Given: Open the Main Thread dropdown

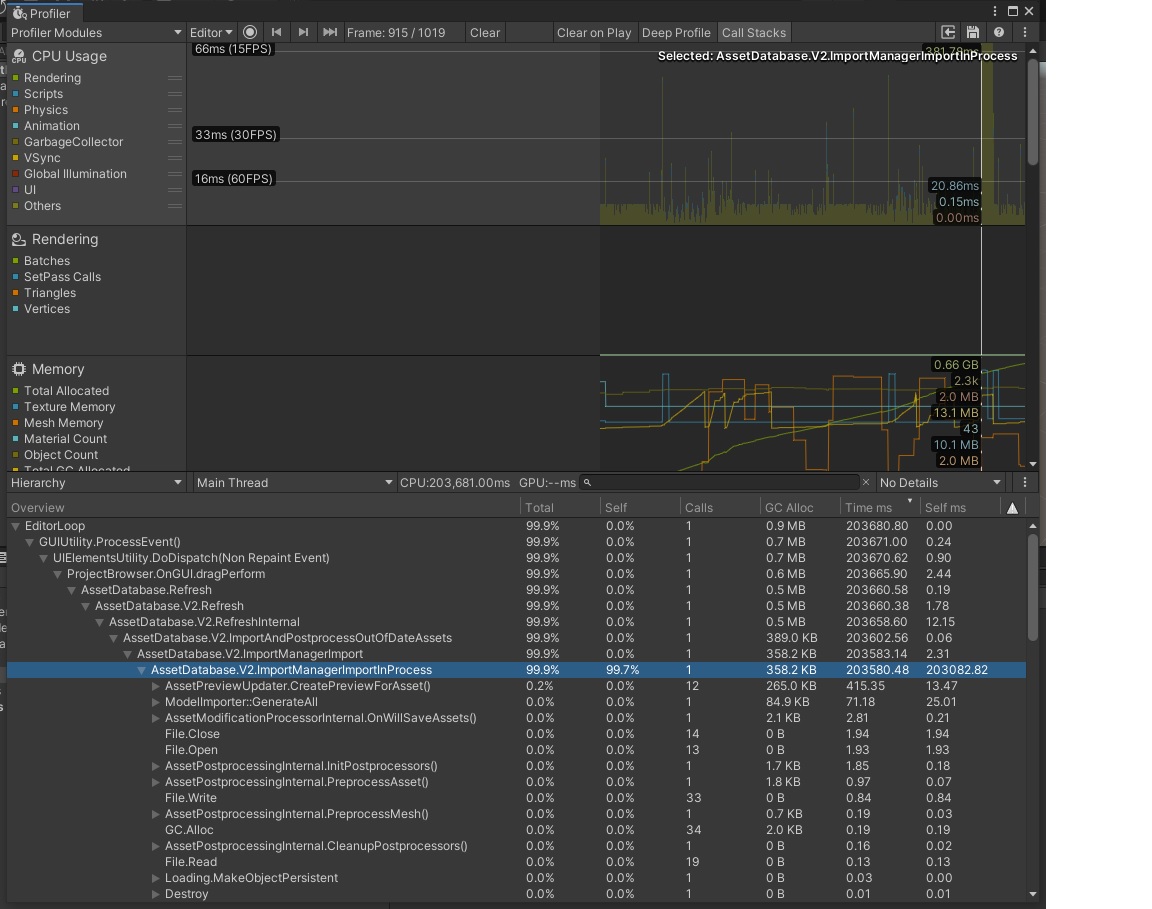Looking at the screenshot, I should click(x=293, y=482).
